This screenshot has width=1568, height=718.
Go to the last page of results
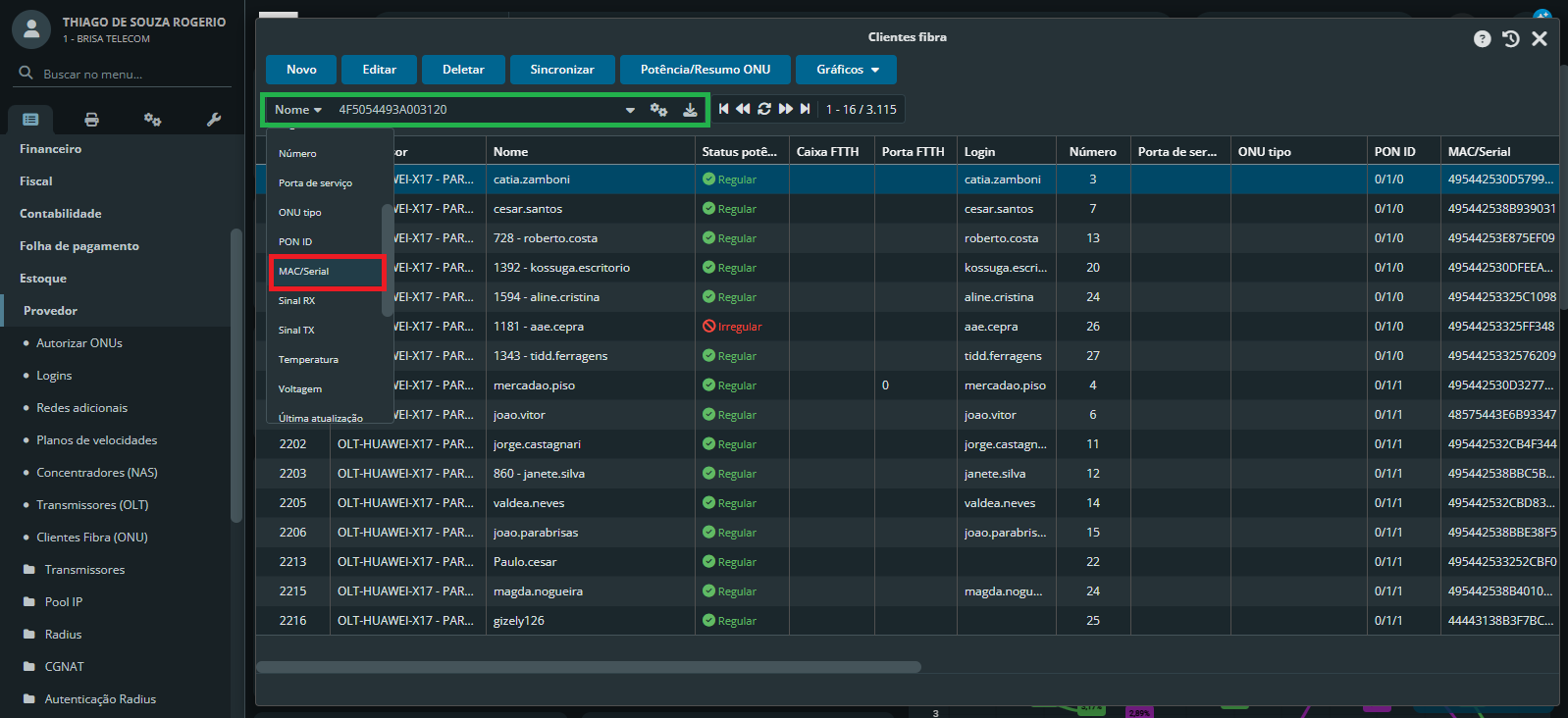coord(806,109)
